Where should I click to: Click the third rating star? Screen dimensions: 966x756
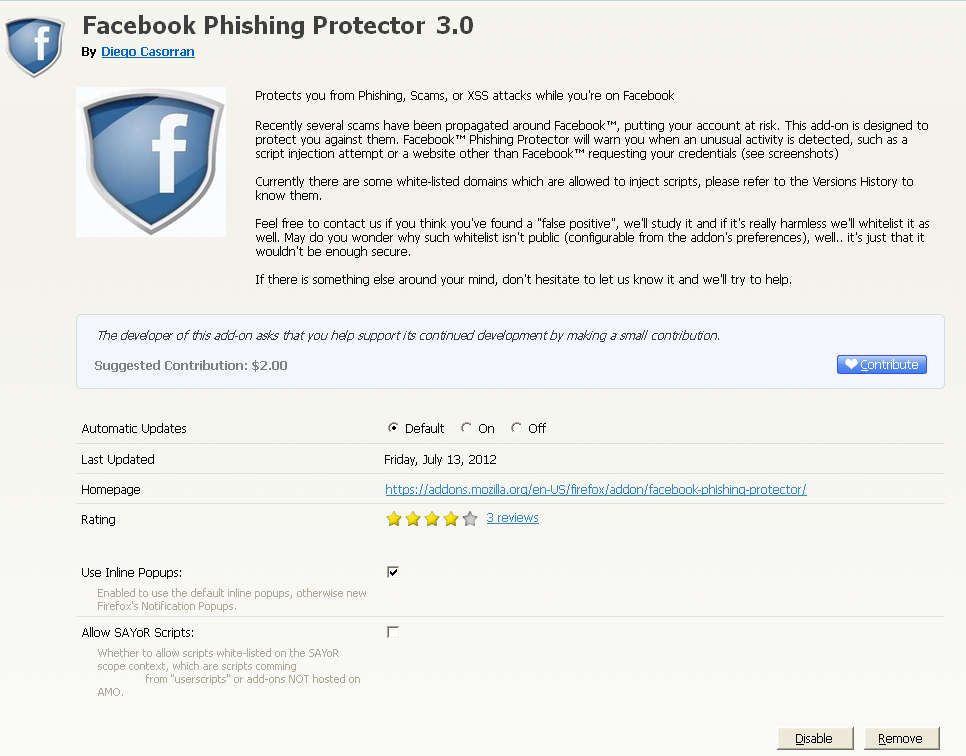point(432,519)
